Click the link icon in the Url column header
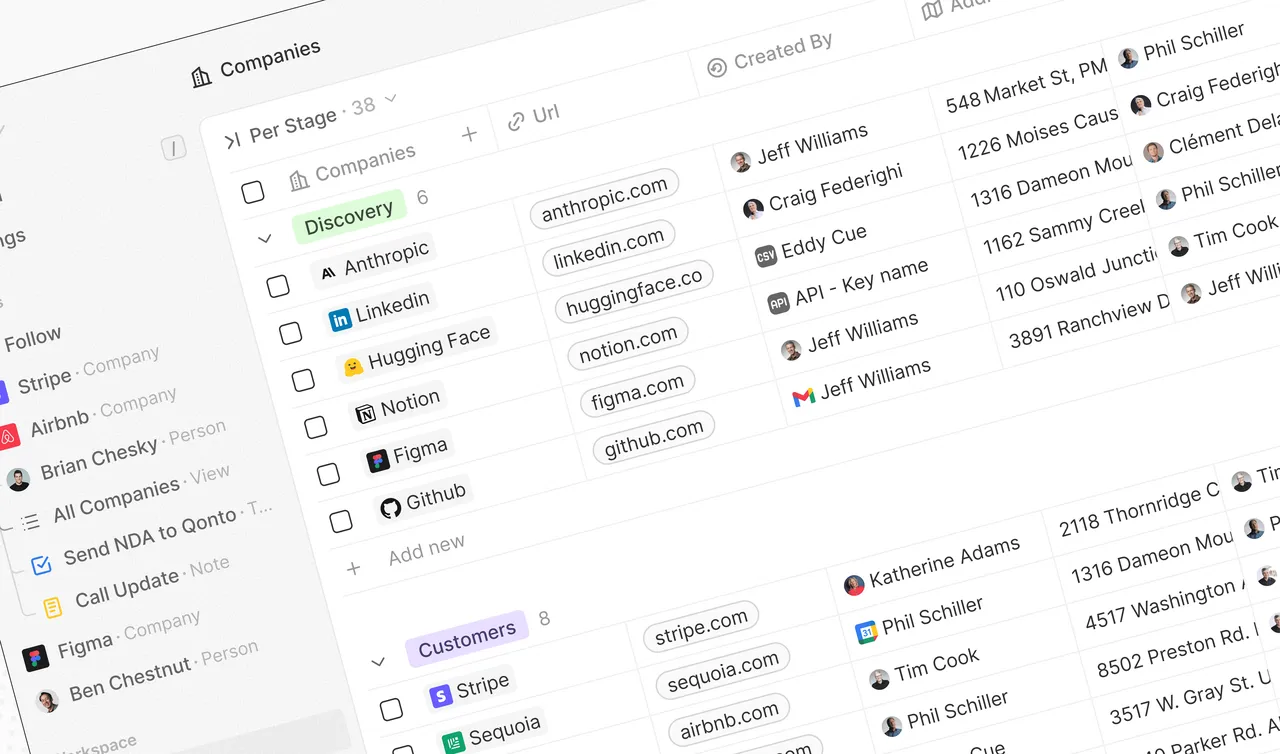Screen dimensions: 1280x754 point(516,121)
